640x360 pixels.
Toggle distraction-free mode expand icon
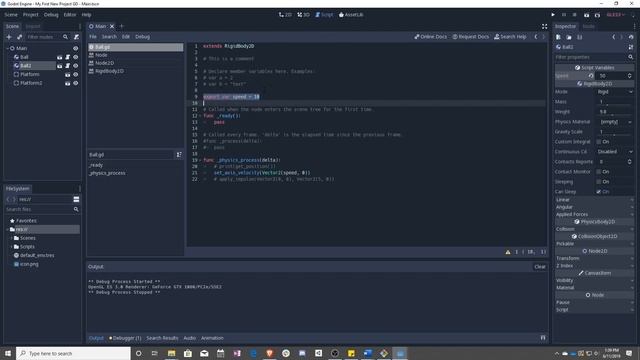coord(544,27)
